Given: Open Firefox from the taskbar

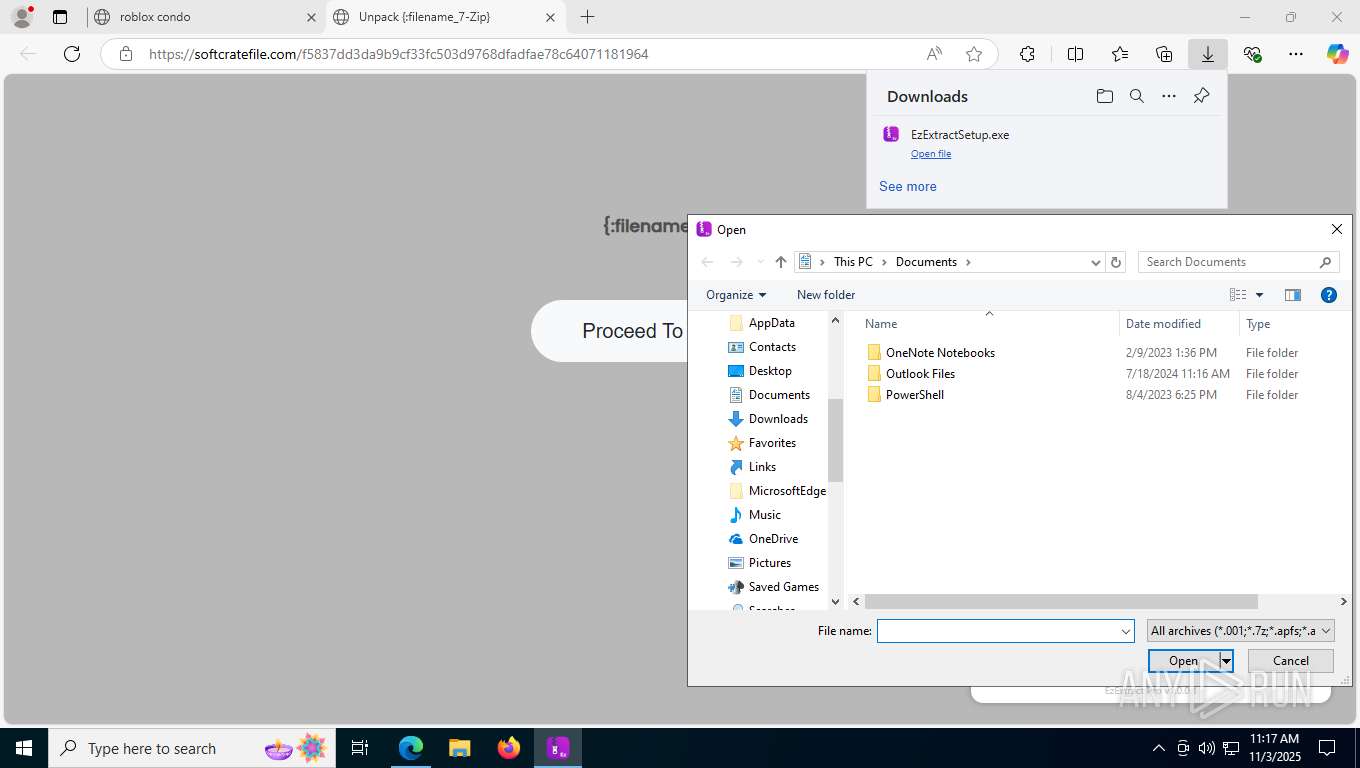Looking at the screenshot, I should coord(509,748).
